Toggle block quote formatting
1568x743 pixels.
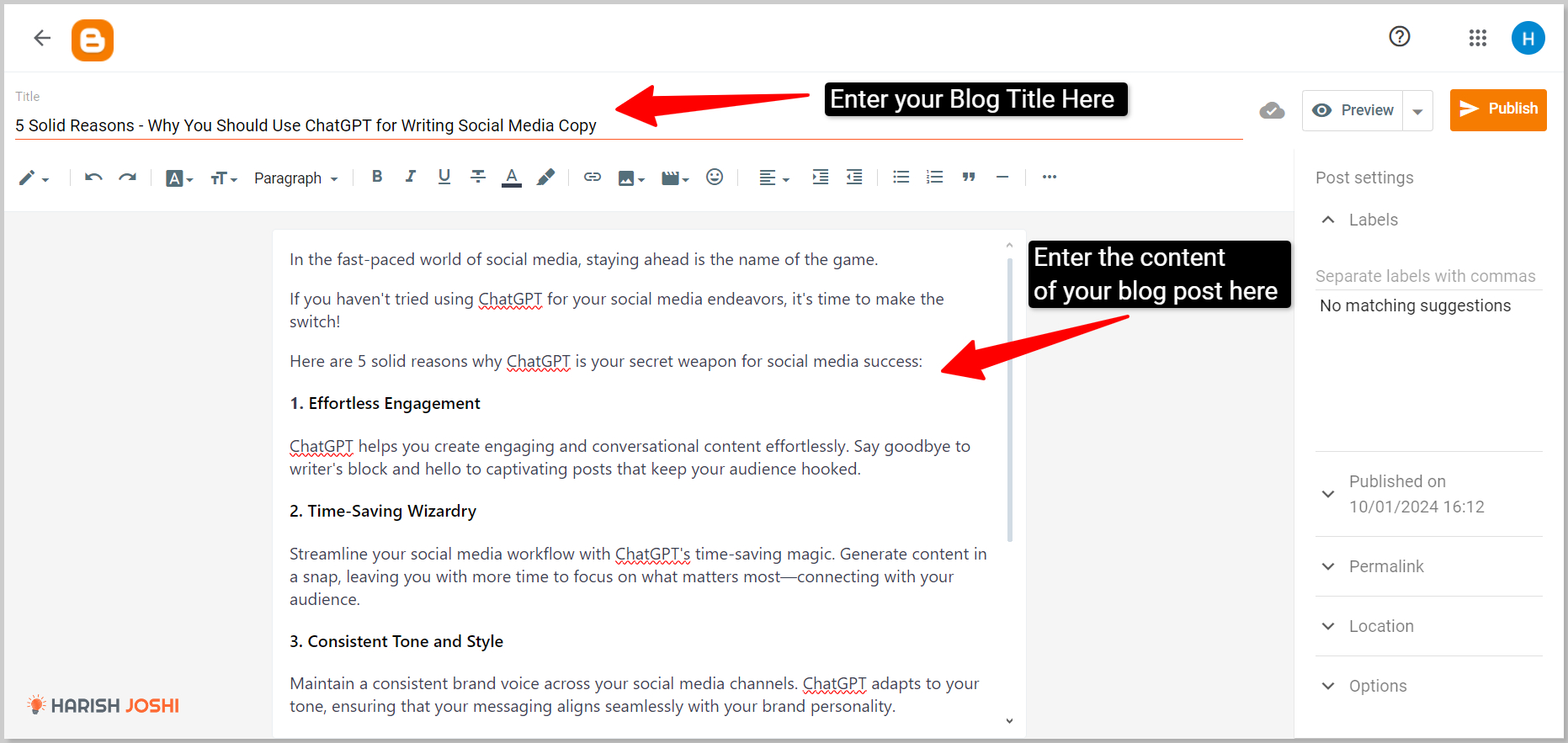coord(969,177)
